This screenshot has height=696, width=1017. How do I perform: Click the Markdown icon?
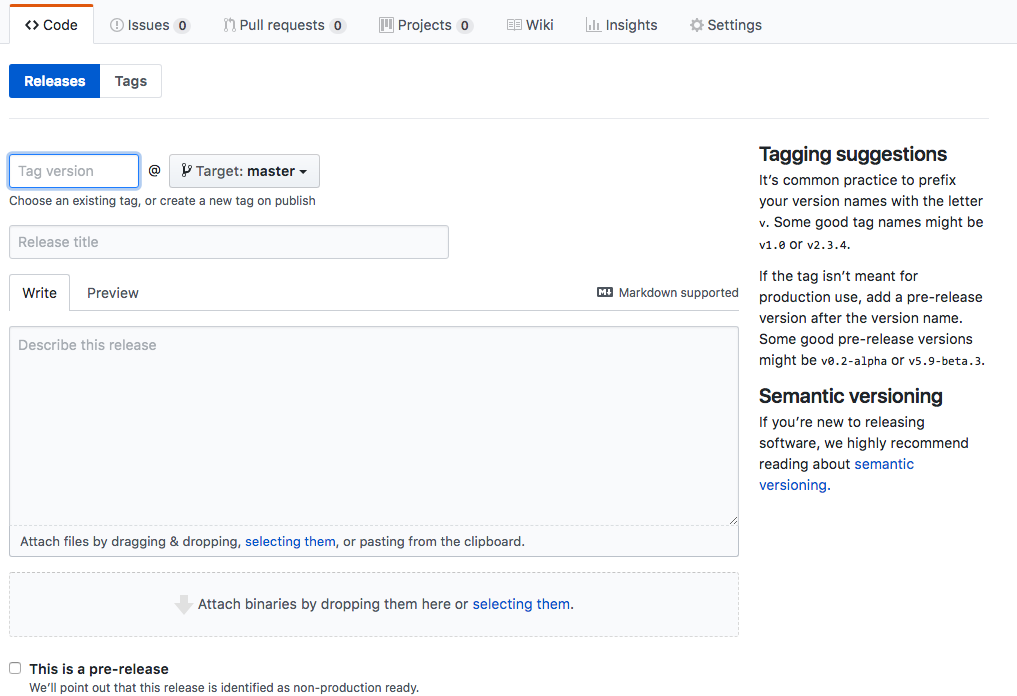click(604, 293)
